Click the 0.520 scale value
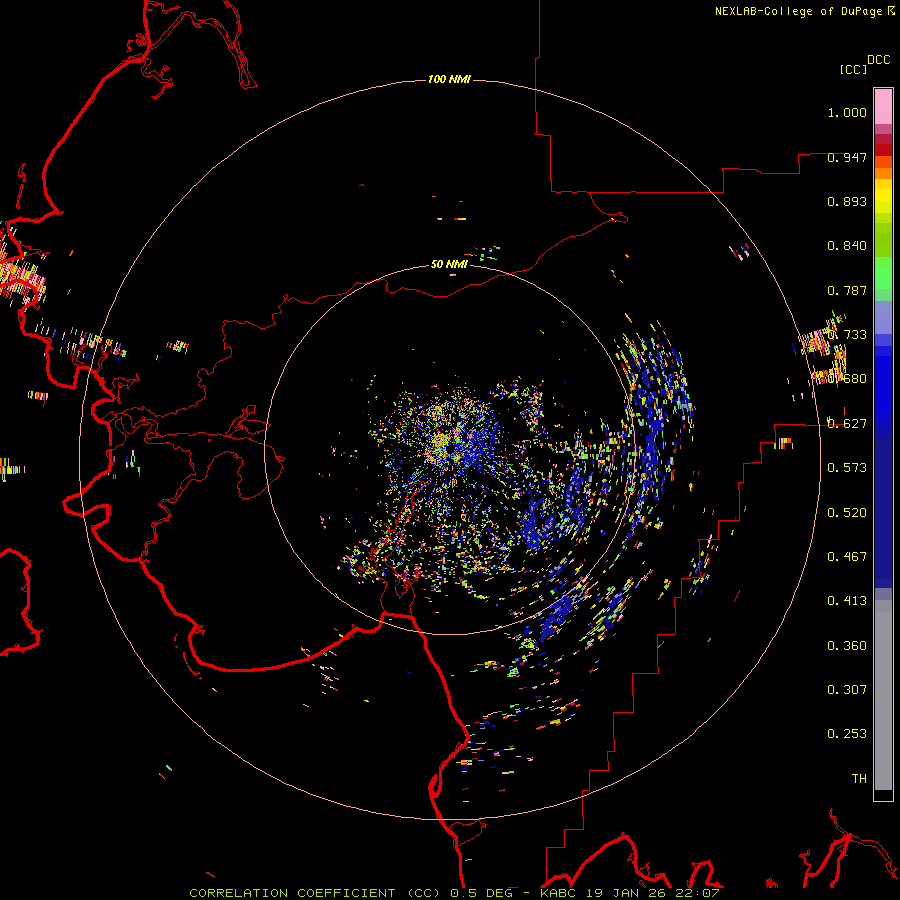 (x=847, y=513)
